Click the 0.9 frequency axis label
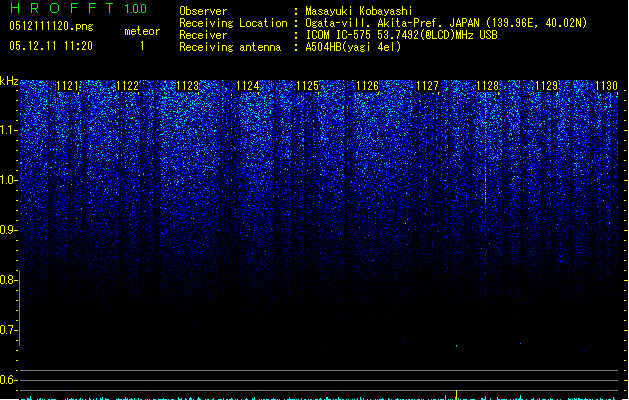Viewport: 629px width, 400px height. [8, 230]
